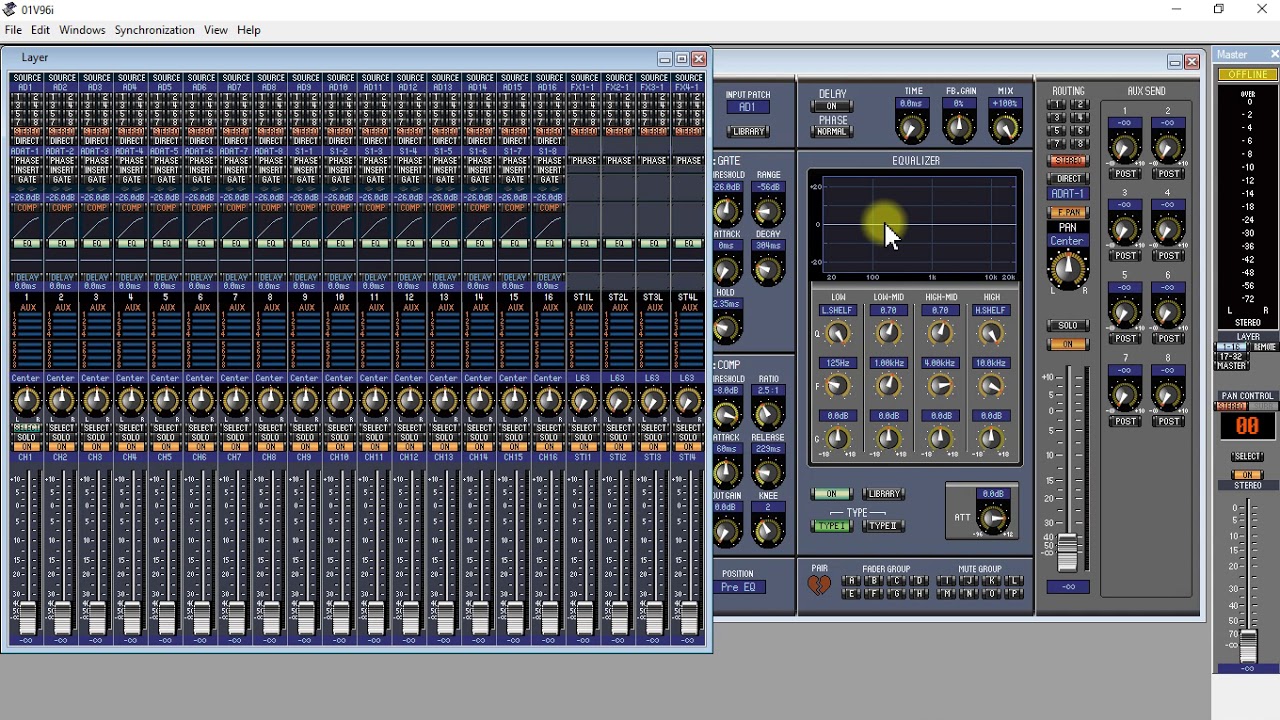Select equalizer TYPE I
The width and height of the screenshot is (1280, 720).
click(832, 527)
